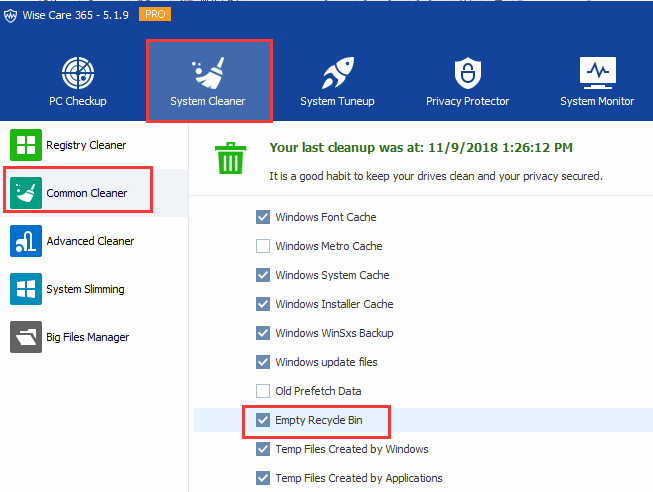653x492 pixels.
Task: Click the Advanced Cleaner vacuum icon
Action: [26, 241]
